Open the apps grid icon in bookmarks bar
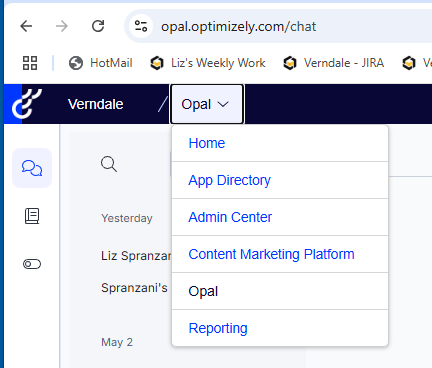 30,63
